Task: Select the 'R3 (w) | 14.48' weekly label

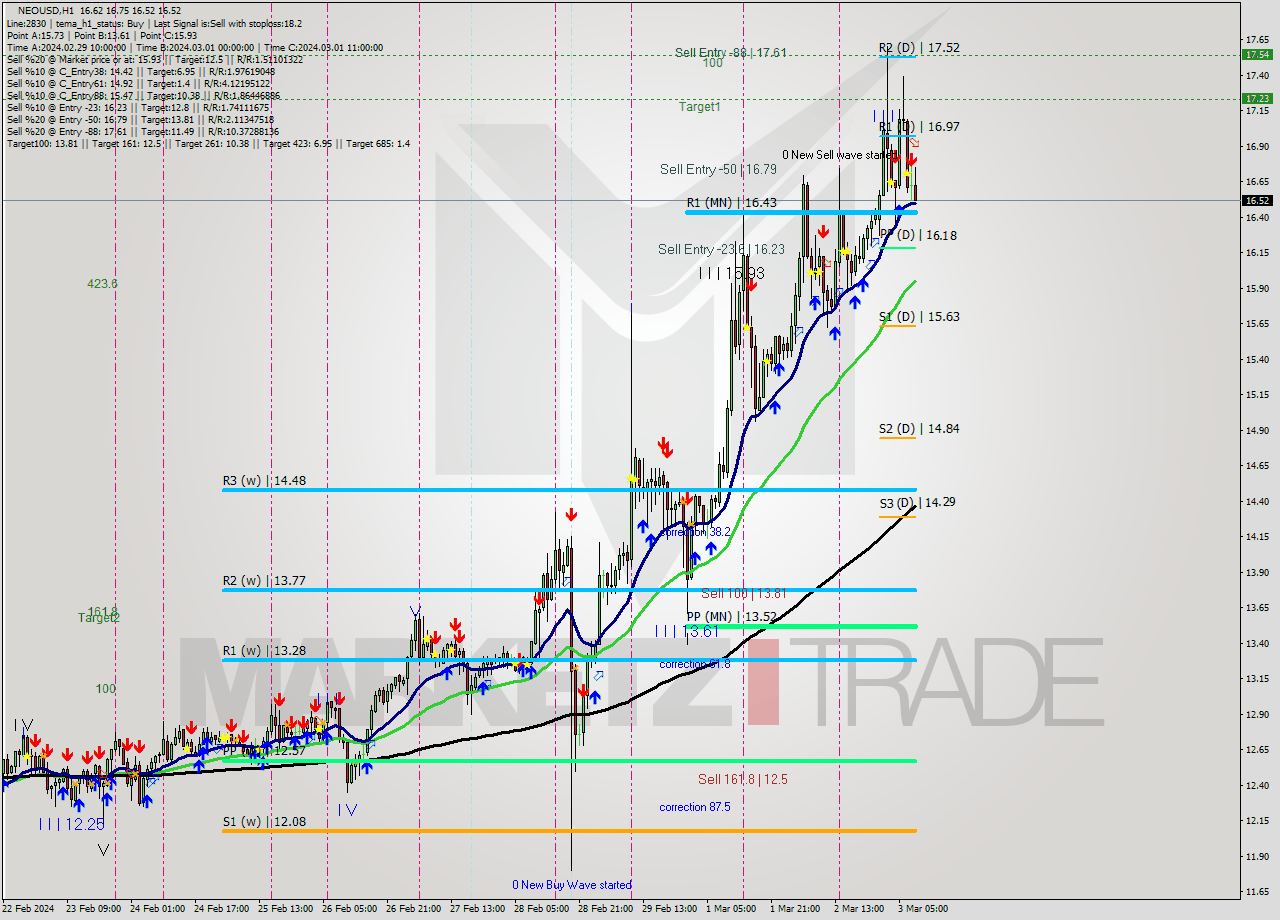Action: (x=264, y=480)
